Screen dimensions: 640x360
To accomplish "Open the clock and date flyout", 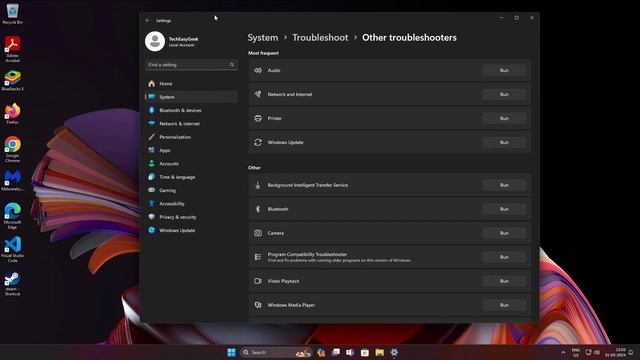I will (x=616, y=352).
